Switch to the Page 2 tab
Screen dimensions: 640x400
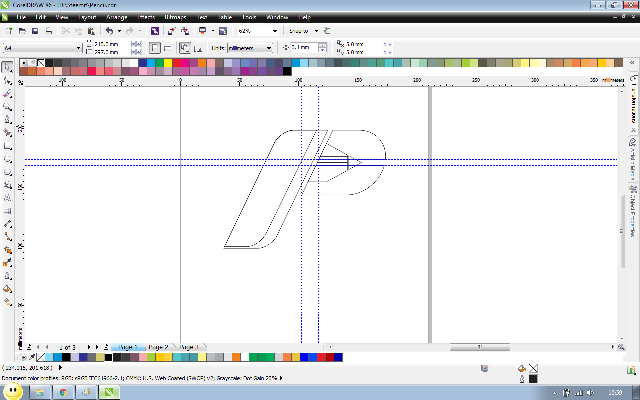tap(158, 347)
